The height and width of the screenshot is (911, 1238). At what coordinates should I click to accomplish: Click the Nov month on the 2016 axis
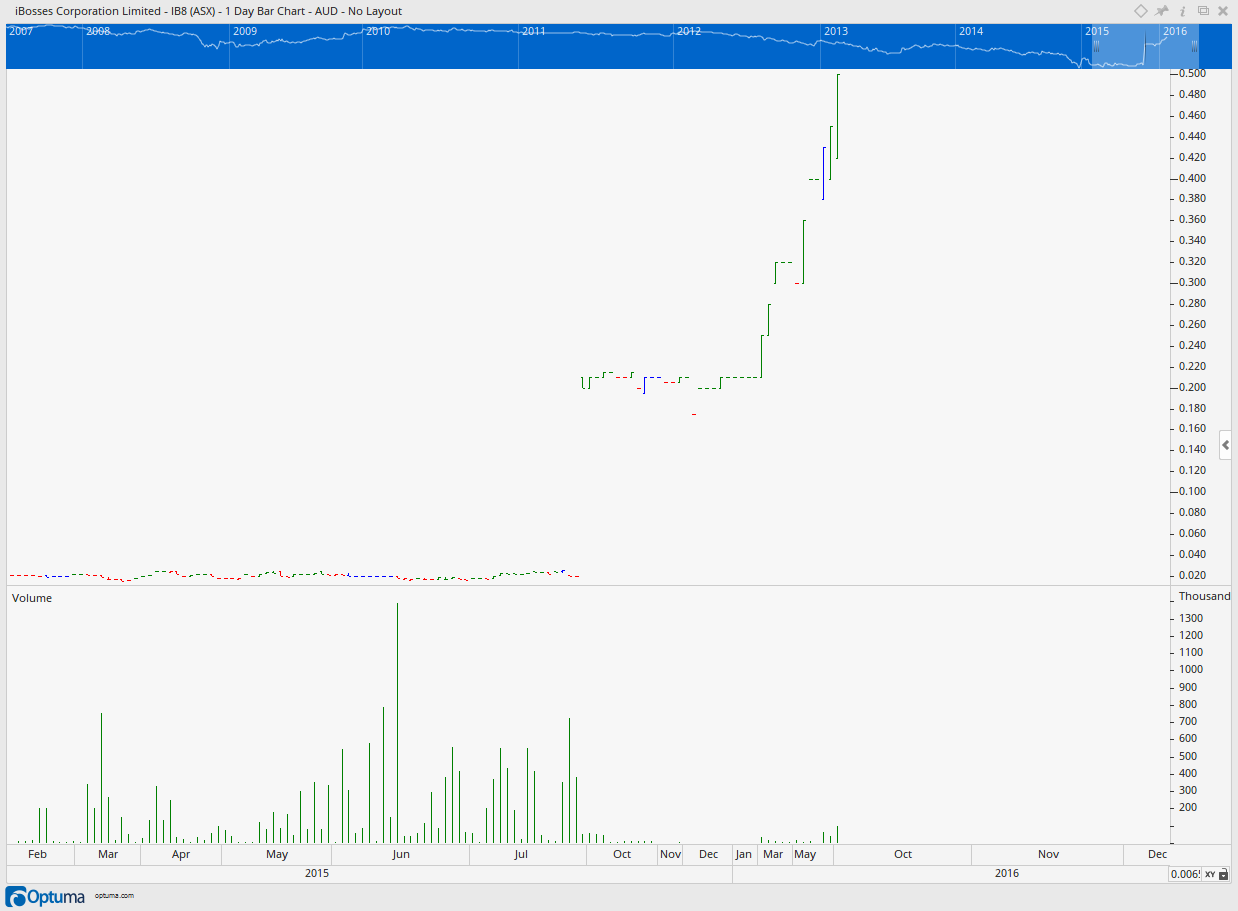click(1048, 854)
